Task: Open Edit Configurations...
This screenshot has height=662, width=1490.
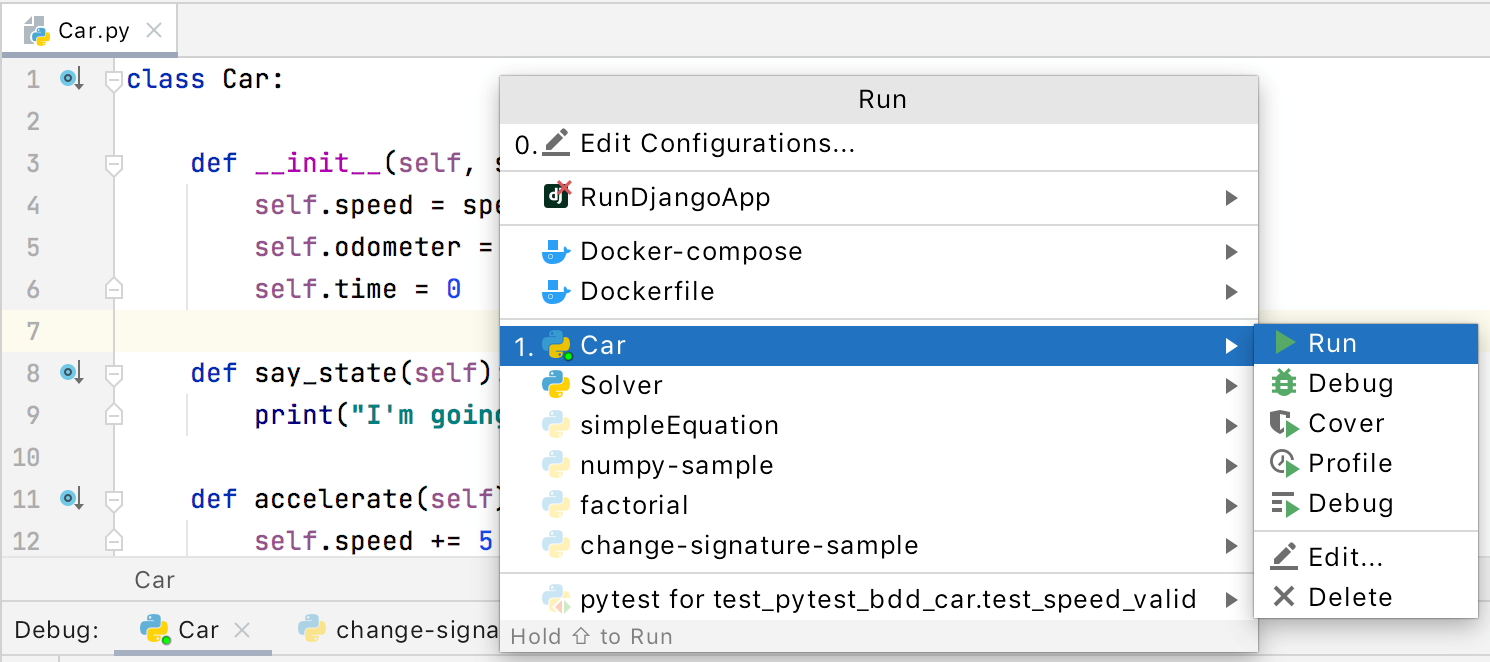Action: coord(715,143)
